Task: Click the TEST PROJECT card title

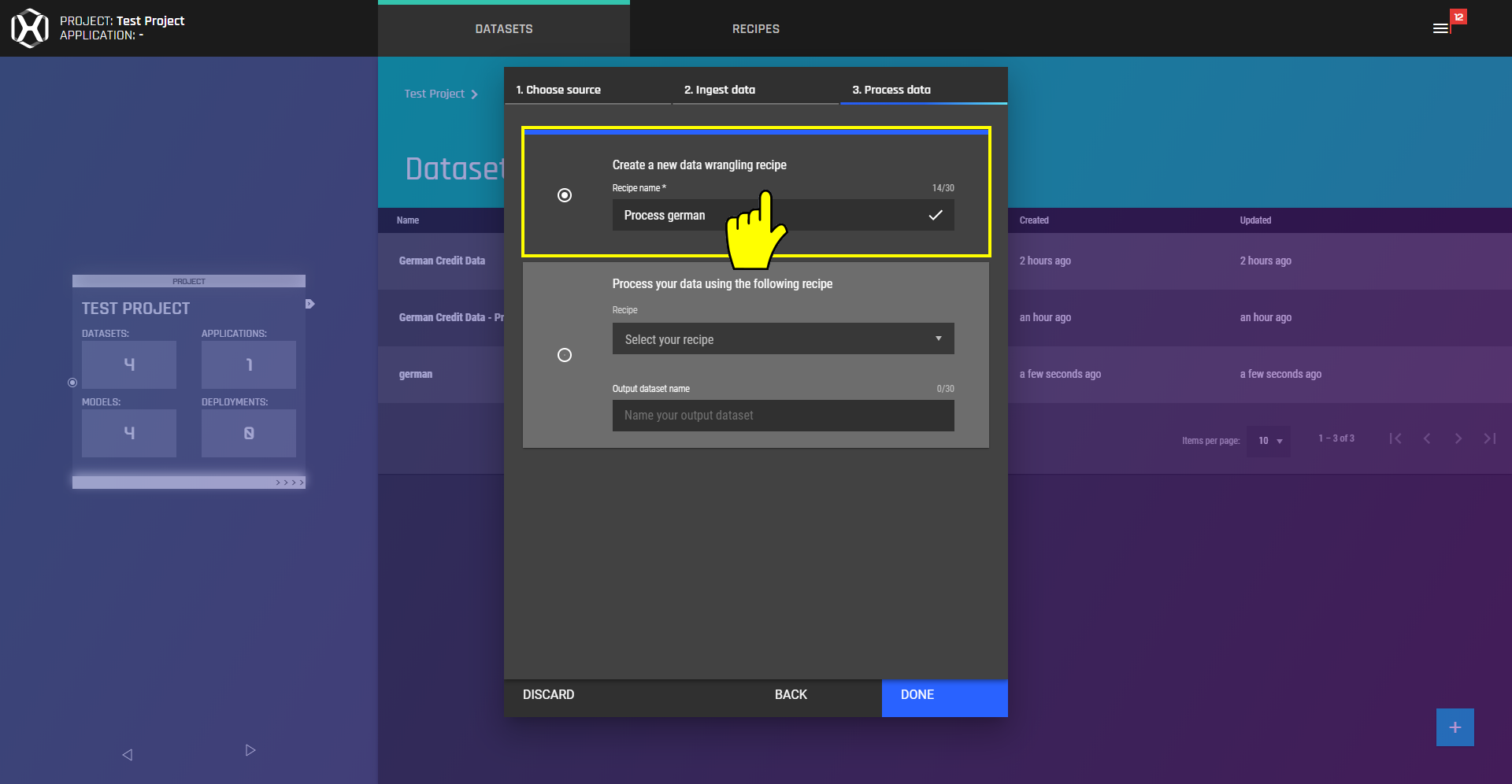Action: (x=135, y=309)
